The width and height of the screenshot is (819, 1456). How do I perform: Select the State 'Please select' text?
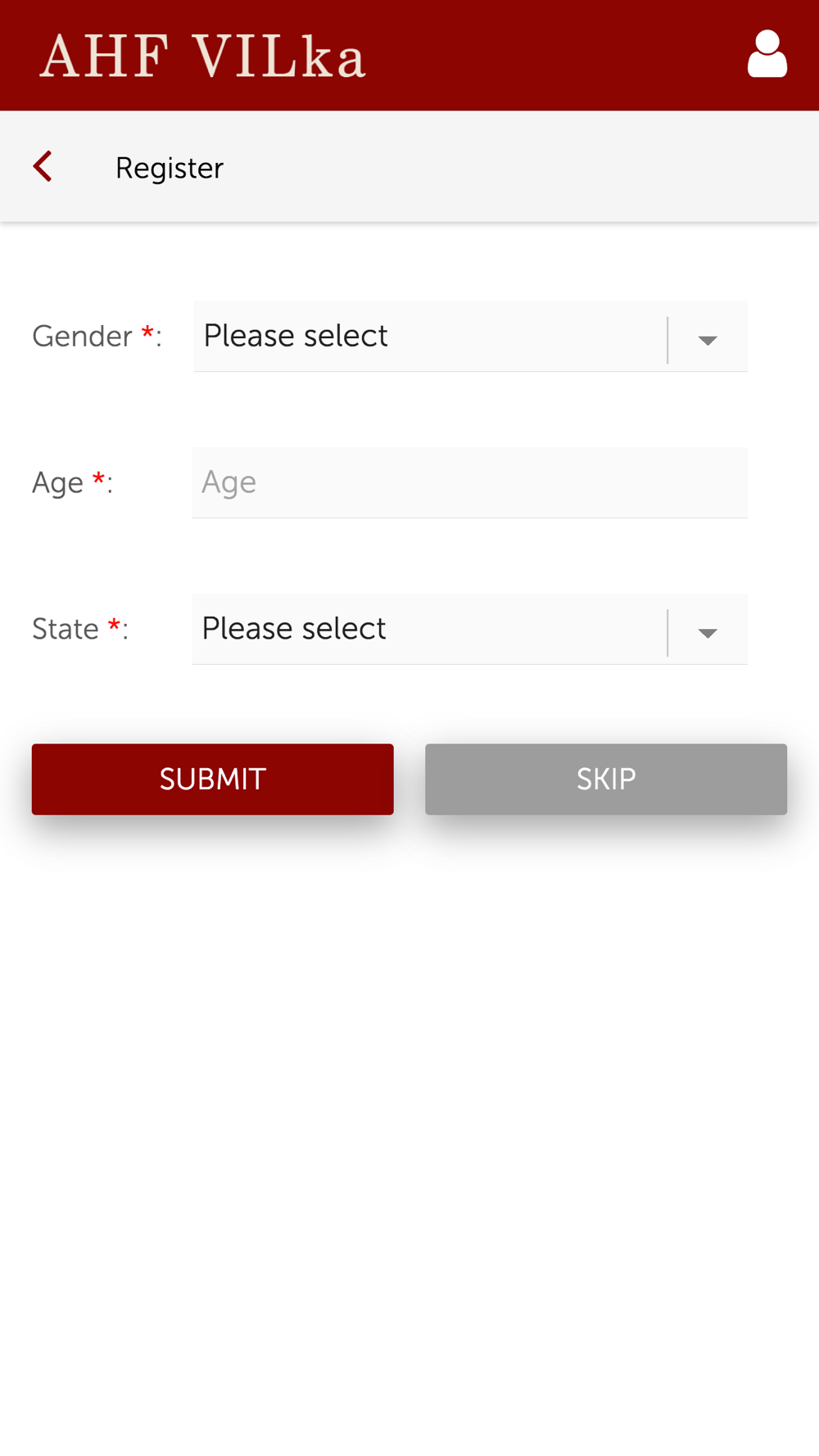click(294, 629)
